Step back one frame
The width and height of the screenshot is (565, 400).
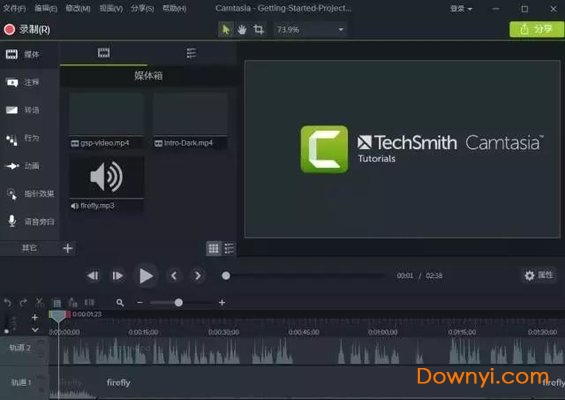click(x=93, y=276)
